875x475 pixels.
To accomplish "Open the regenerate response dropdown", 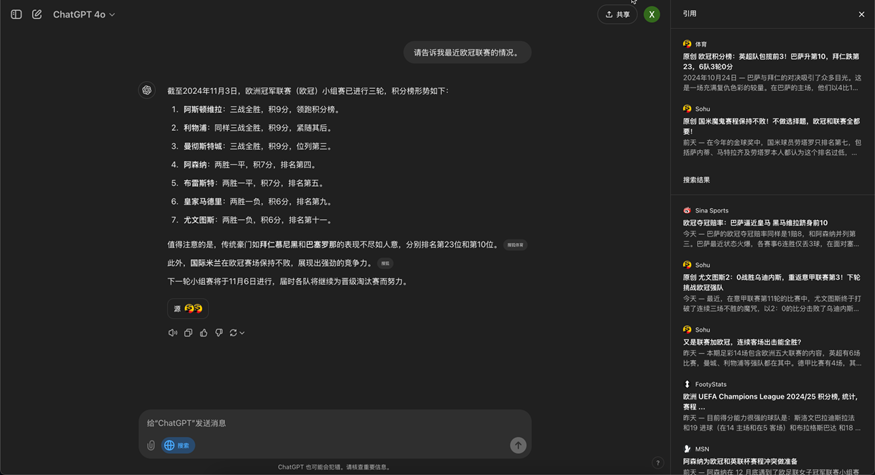I will click(237, 333).
